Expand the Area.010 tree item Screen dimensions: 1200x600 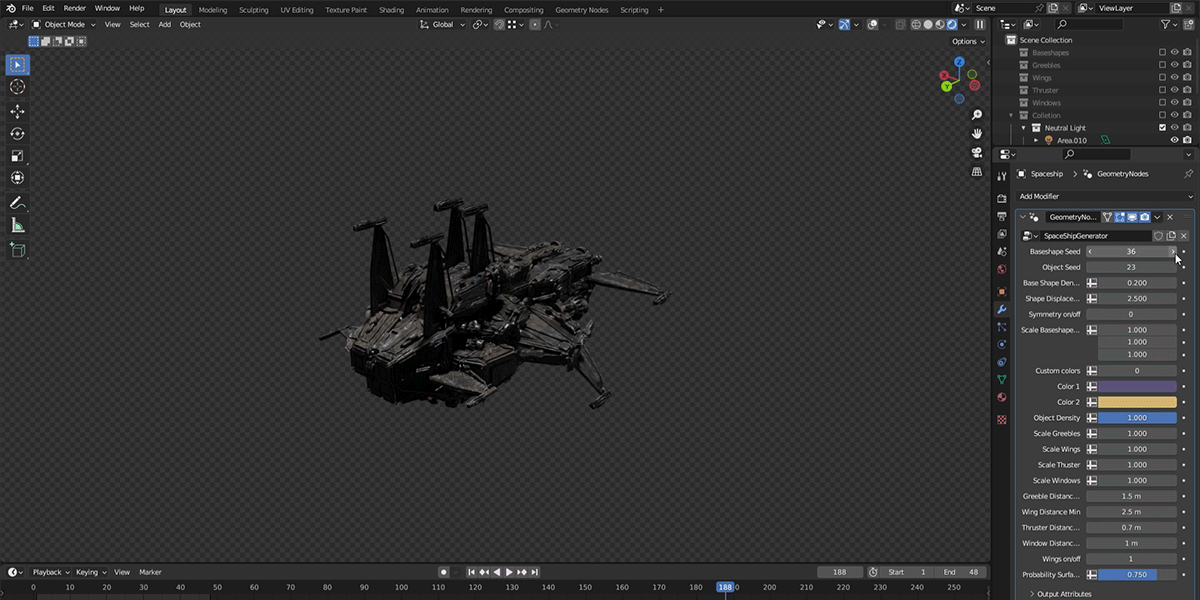1036,140
